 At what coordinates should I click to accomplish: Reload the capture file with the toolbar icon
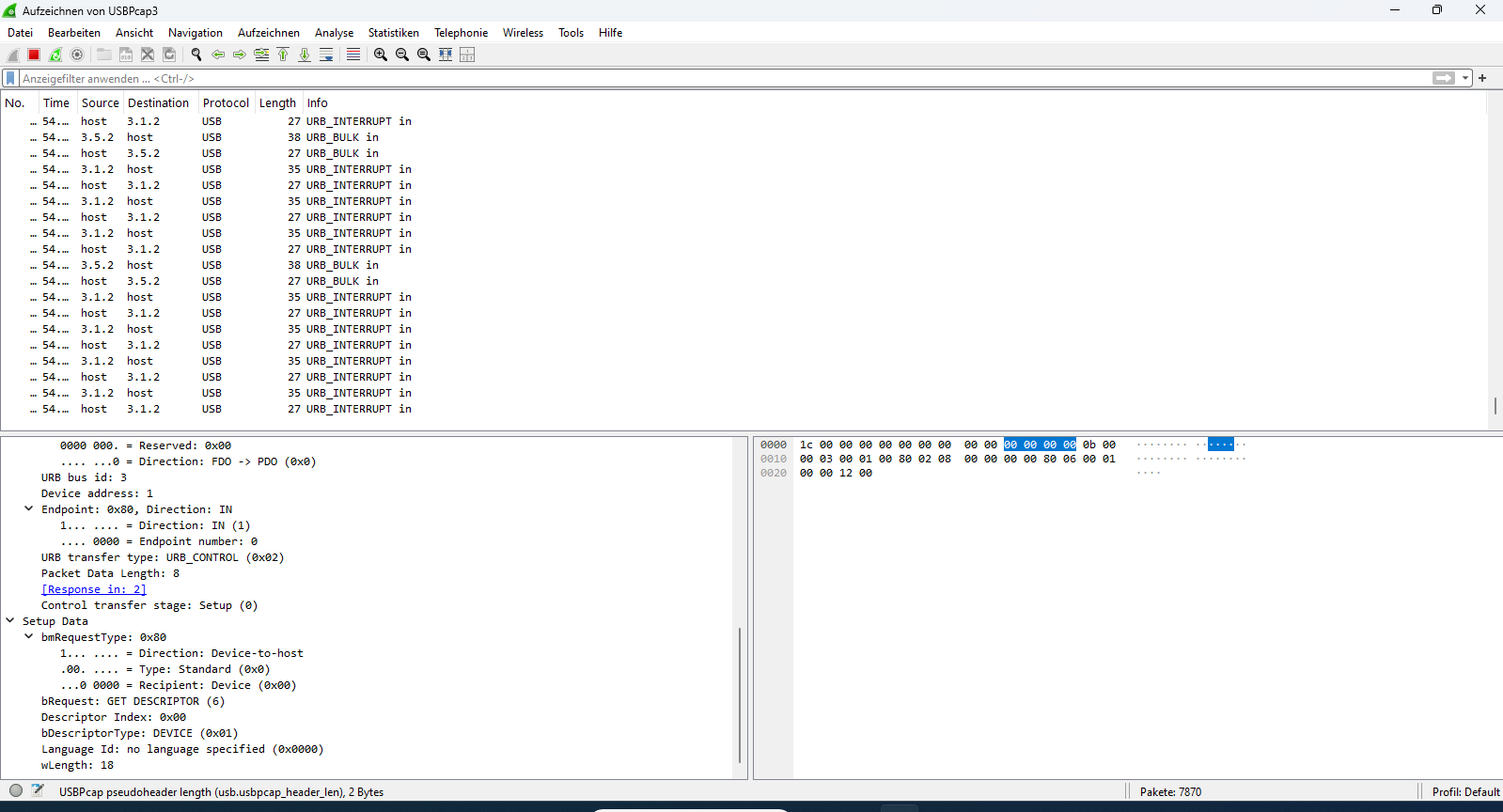[169, 55]
